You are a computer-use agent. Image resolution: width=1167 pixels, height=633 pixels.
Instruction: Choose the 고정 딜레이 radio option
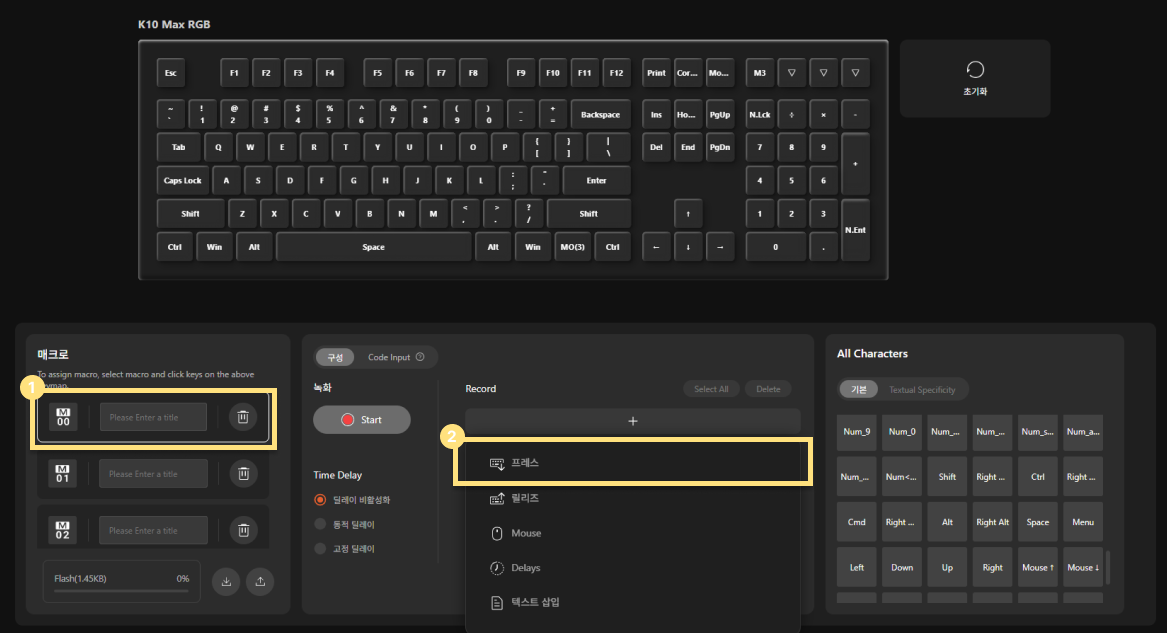tap(321, 549)
